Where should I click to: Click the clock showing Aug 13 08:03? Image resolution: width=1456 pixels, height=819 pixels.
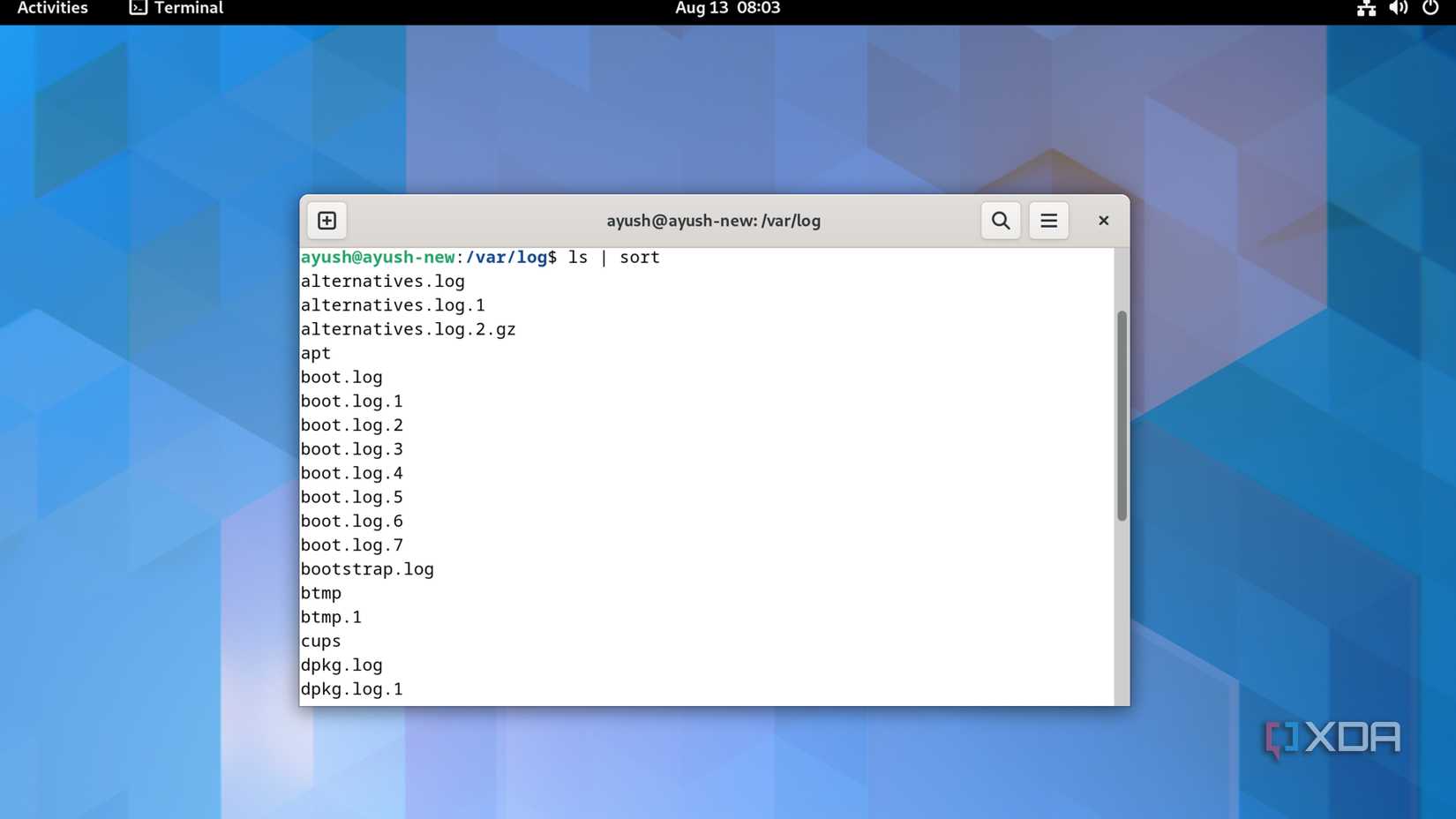[x=727, y=8]
